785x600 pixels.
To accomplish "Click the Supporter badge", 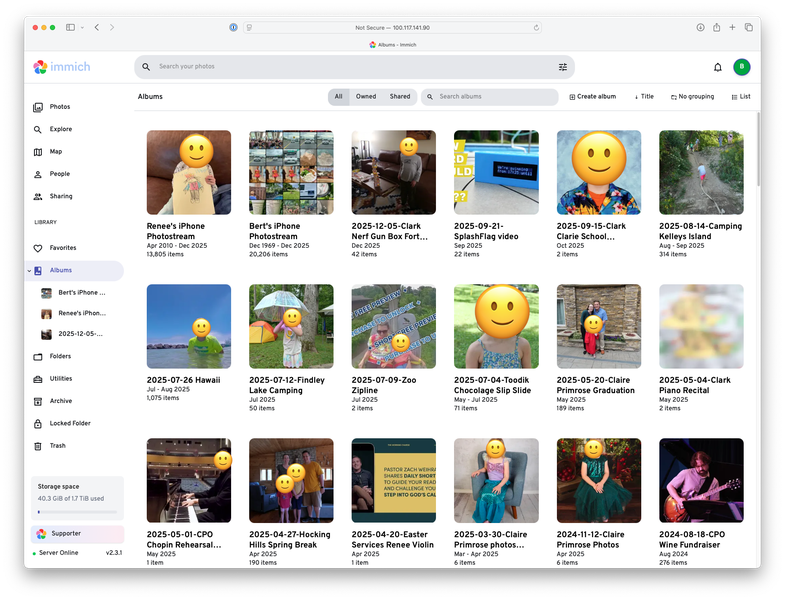I will [x=78, y=534].
